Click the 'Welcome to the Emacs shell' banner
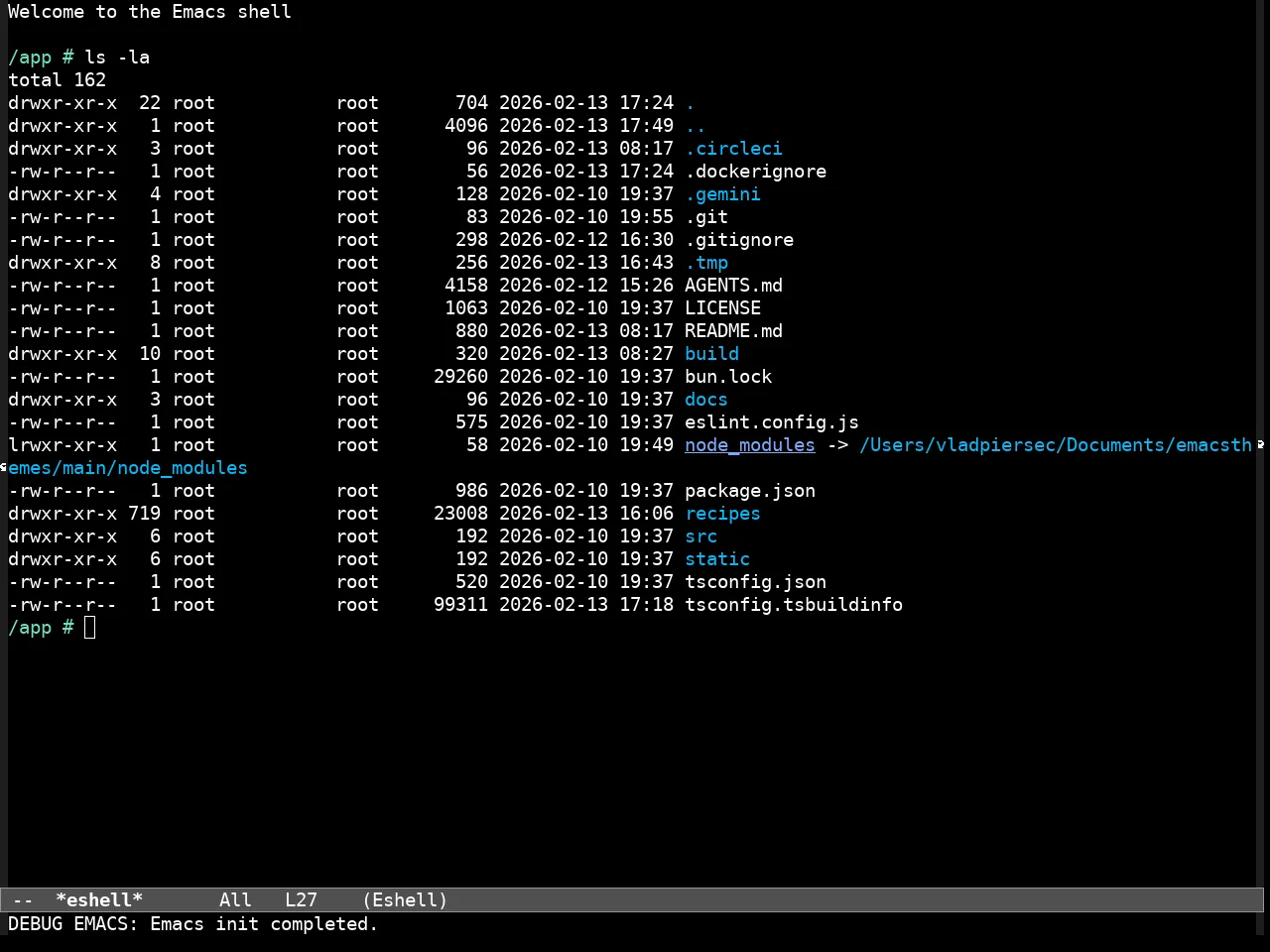 (x=150, y=12)
